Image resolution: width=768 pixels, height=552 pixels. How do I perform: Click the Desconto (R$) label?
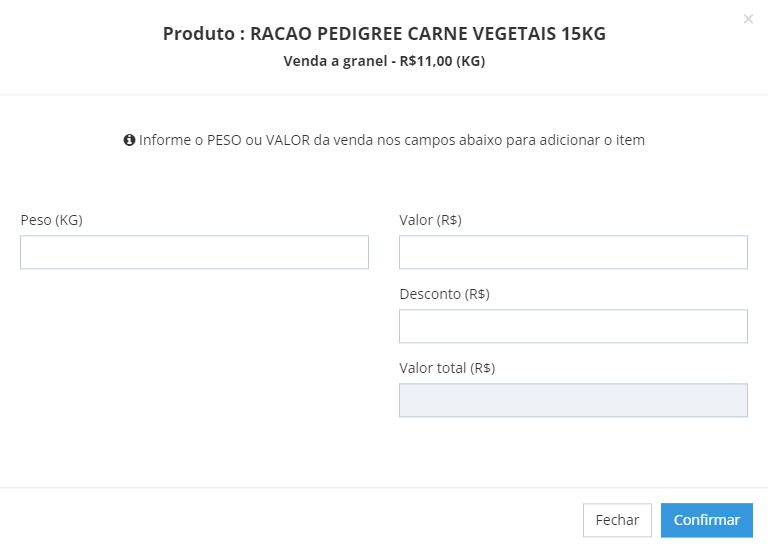[x=444, y=294]
